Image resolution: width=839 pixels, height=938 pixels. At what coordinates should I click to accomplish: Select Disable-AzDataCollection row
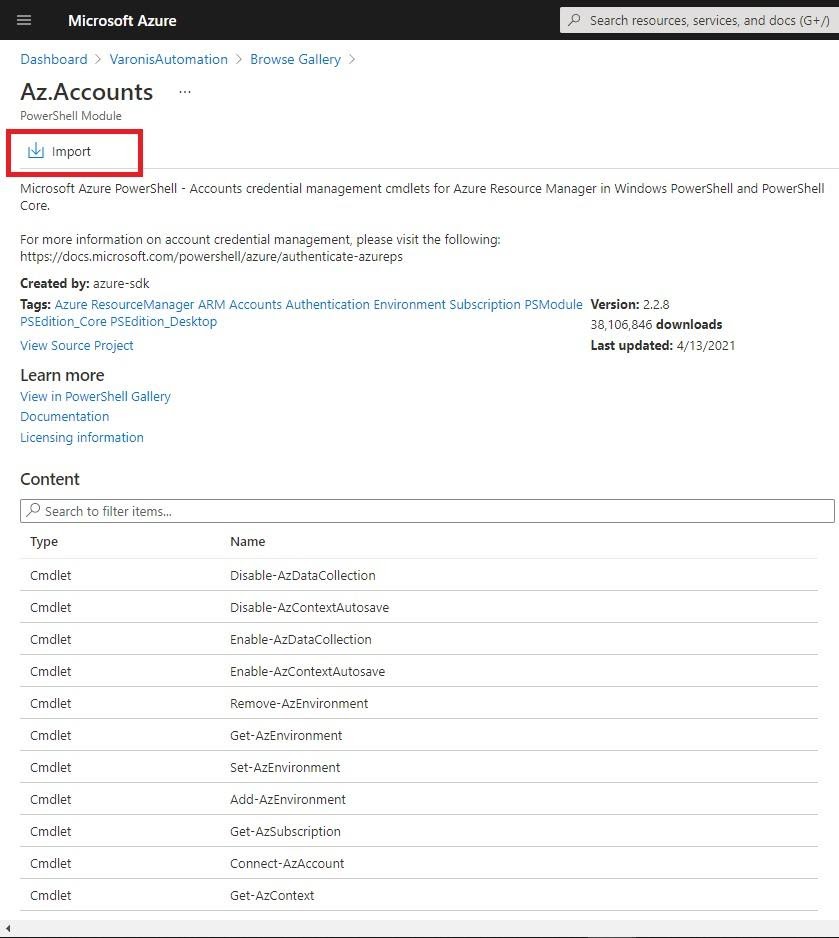pyautogui.click(x=419, y=575)
